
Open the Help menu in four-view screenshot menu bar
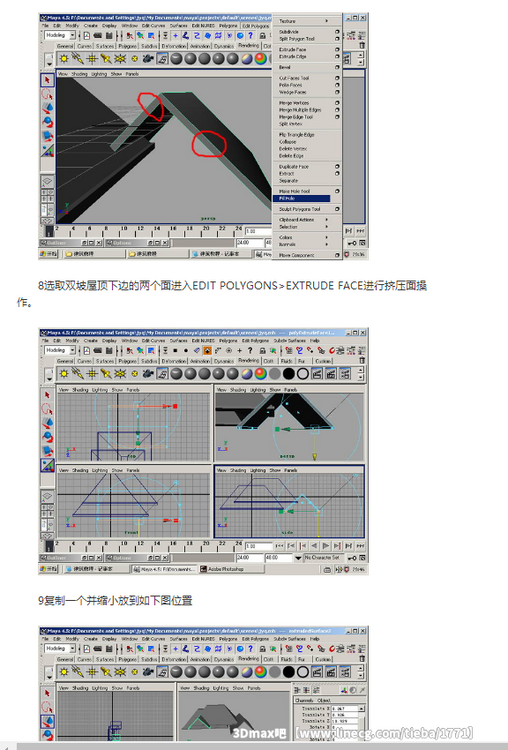click(314, 341)
